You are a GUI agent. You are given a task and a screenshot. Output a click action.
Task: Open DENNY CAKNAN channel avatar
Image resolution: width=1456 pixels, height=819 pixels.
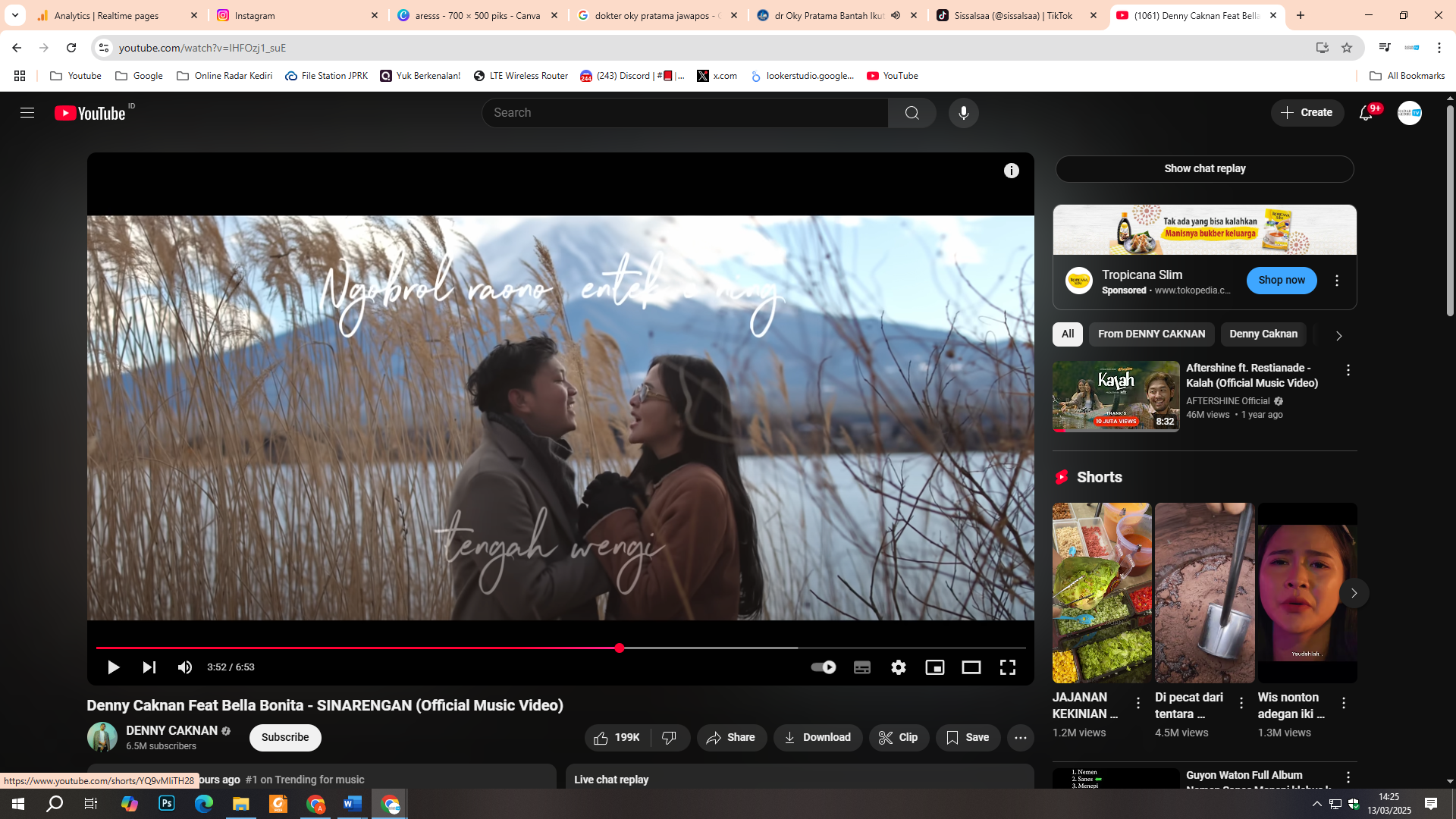coord(102,738)
